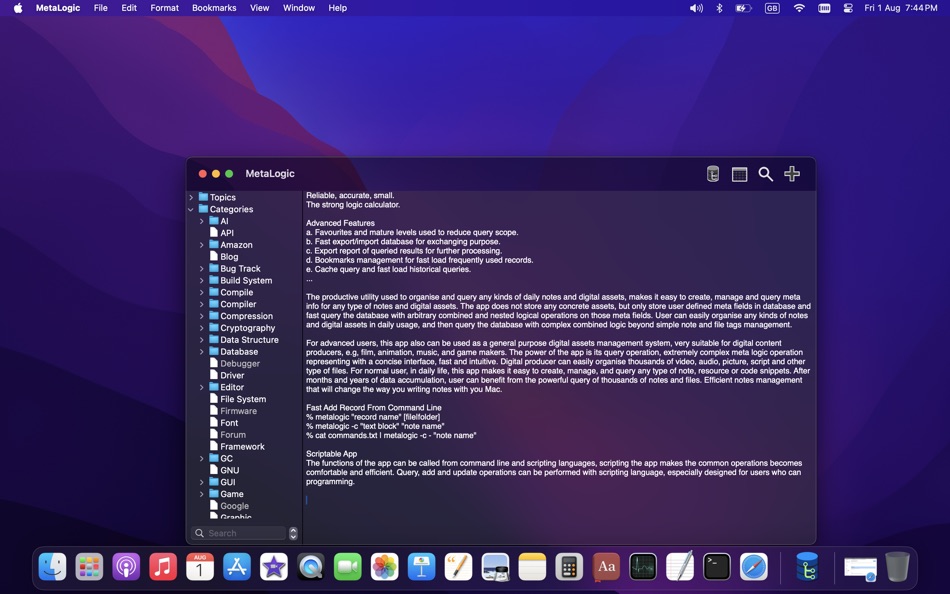Click the Bluetooth menu bar icon

tap(719, 8)
